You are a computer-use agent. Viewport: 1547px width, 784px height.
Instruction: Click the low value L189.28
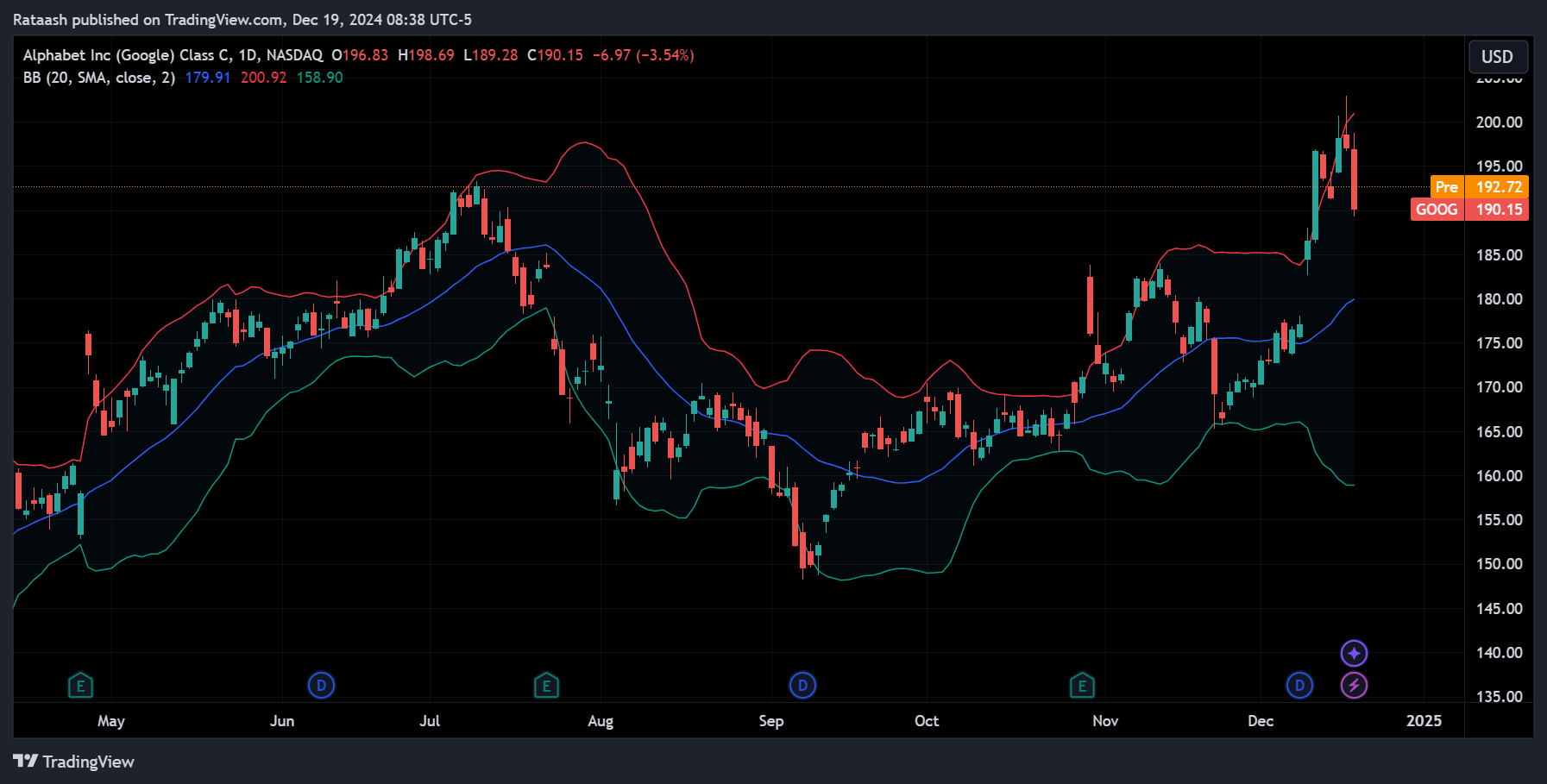pyautogui.click(x=490, y=55)
